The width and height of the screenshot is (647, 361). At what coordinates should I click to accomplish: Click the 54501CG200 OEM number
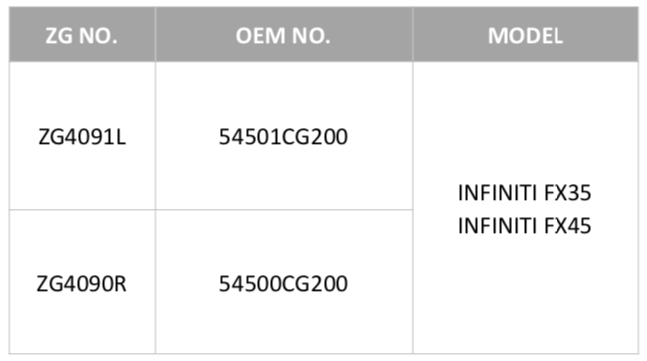coord(283,137)
